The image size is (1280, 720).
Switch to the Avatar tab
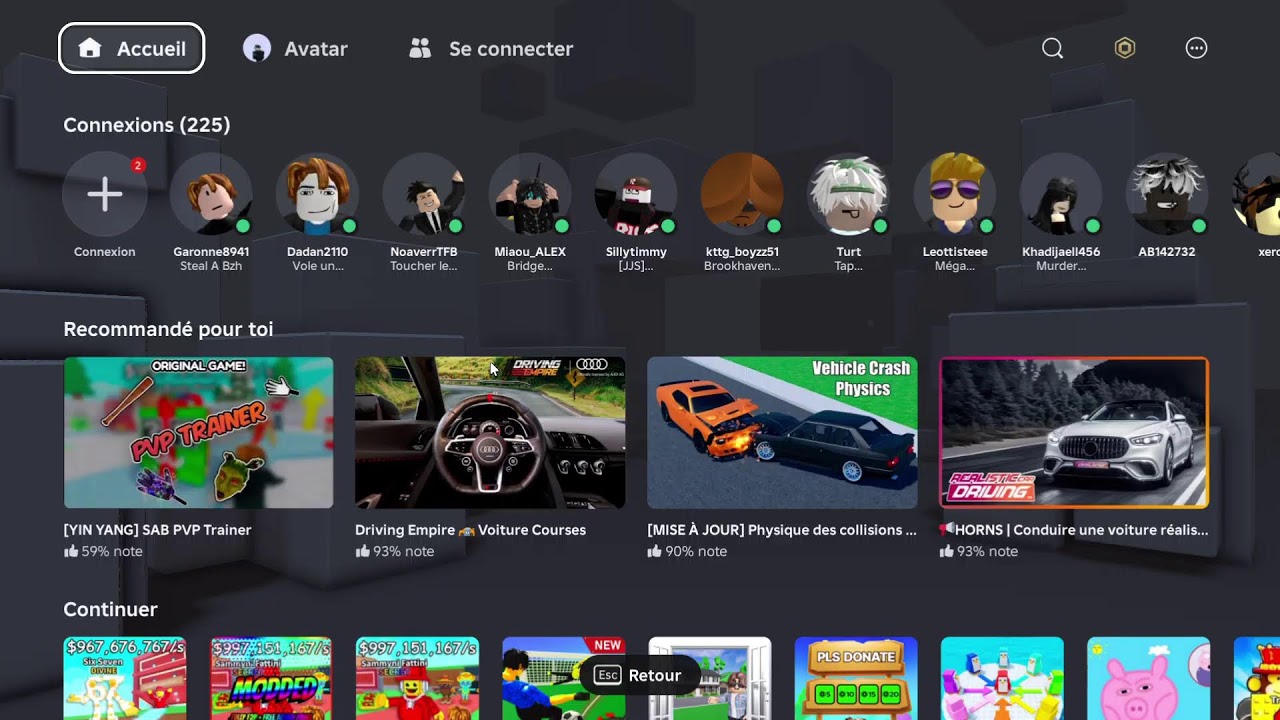tap(295, 48)
